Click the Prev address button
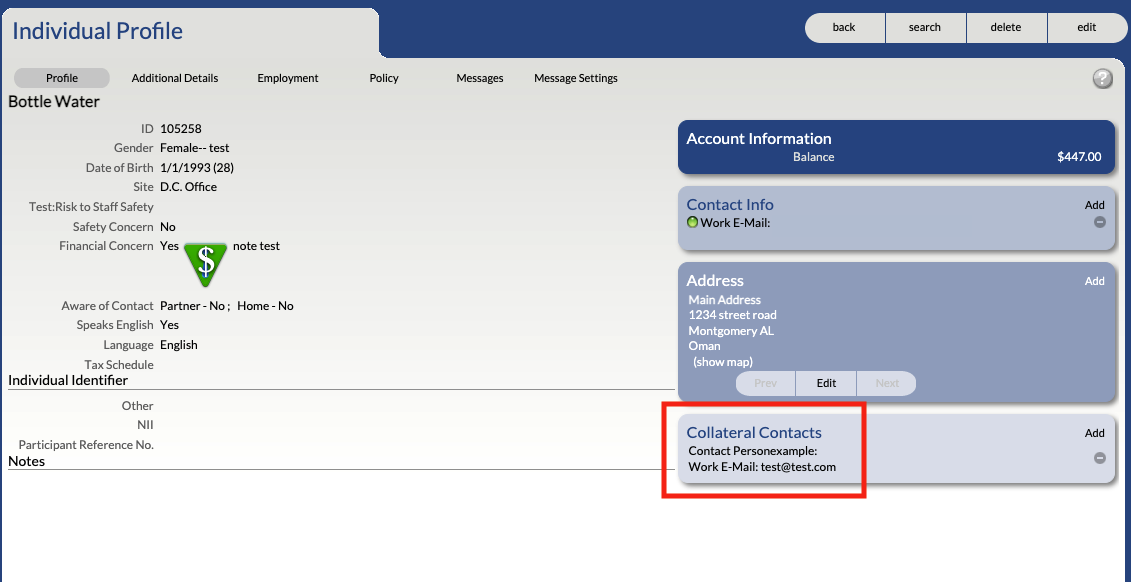Screen dimensions: 1131x582 (765, 383)
